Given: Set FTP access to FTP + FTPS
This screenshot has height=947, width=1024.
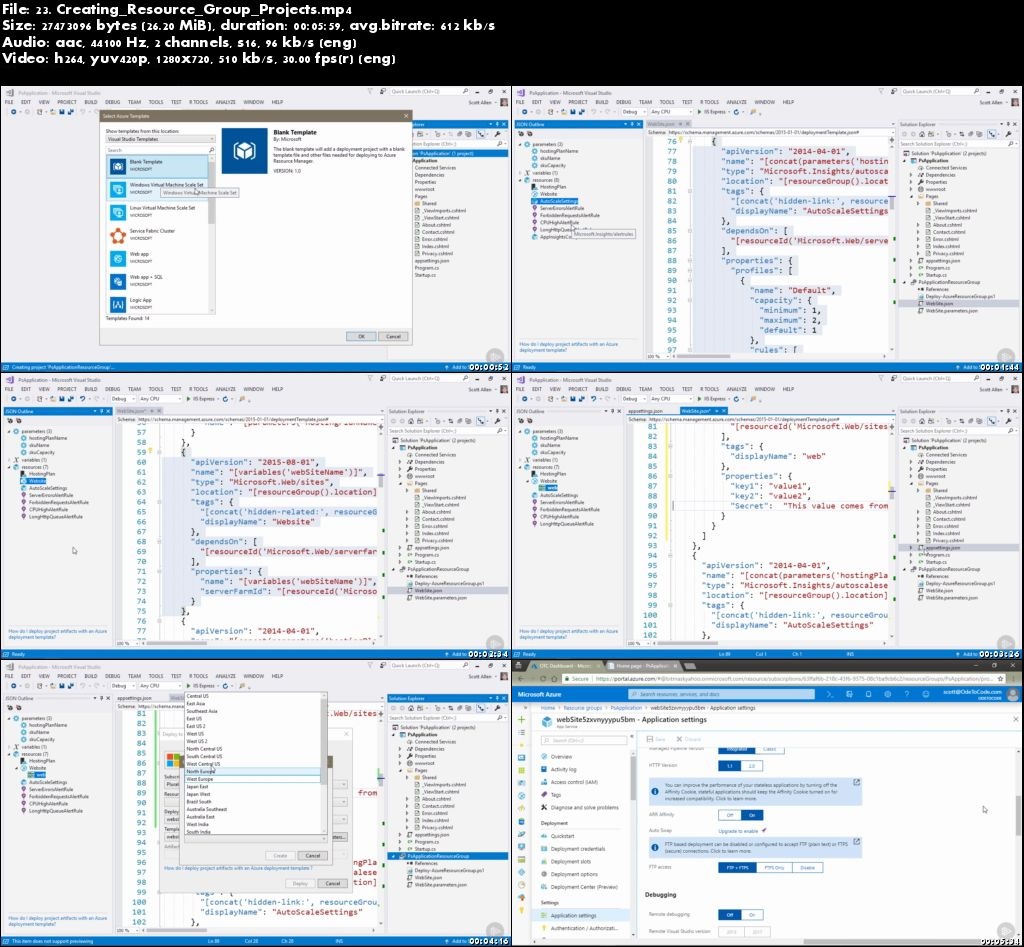Looking at the screenshot, I should pyautogui.click(x=737, y=867).
